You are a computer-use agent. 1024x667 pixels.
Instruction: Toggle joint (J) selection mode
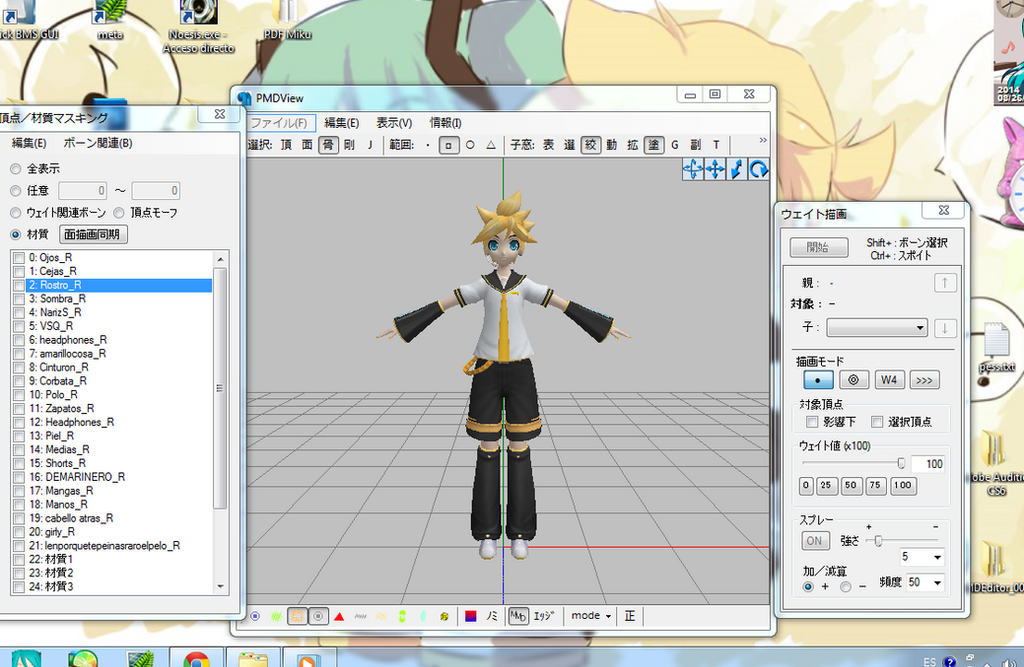tap(370, 145)
